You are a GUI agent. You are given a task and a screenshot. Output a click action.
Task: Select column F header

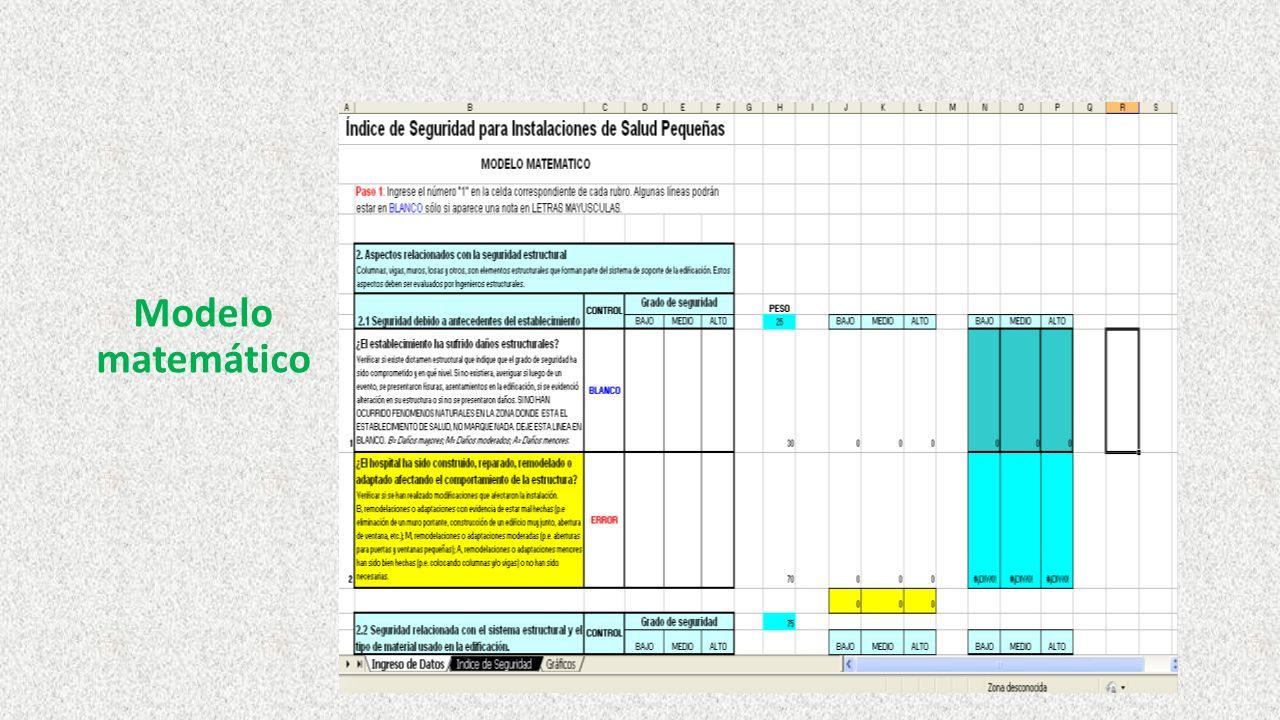tap(718, 107)
